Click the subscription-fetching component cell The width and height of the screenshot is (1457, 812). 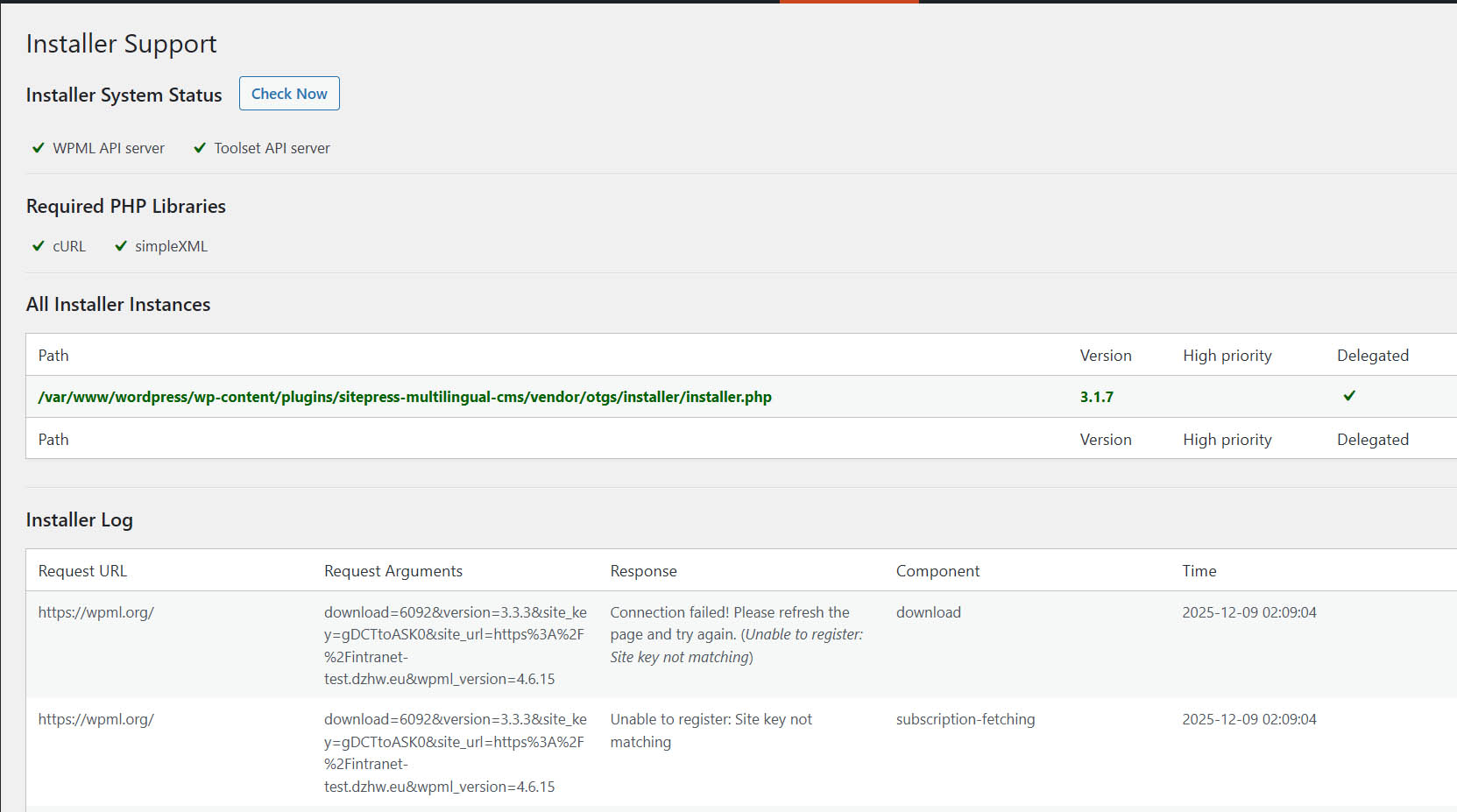pos(965,719)
